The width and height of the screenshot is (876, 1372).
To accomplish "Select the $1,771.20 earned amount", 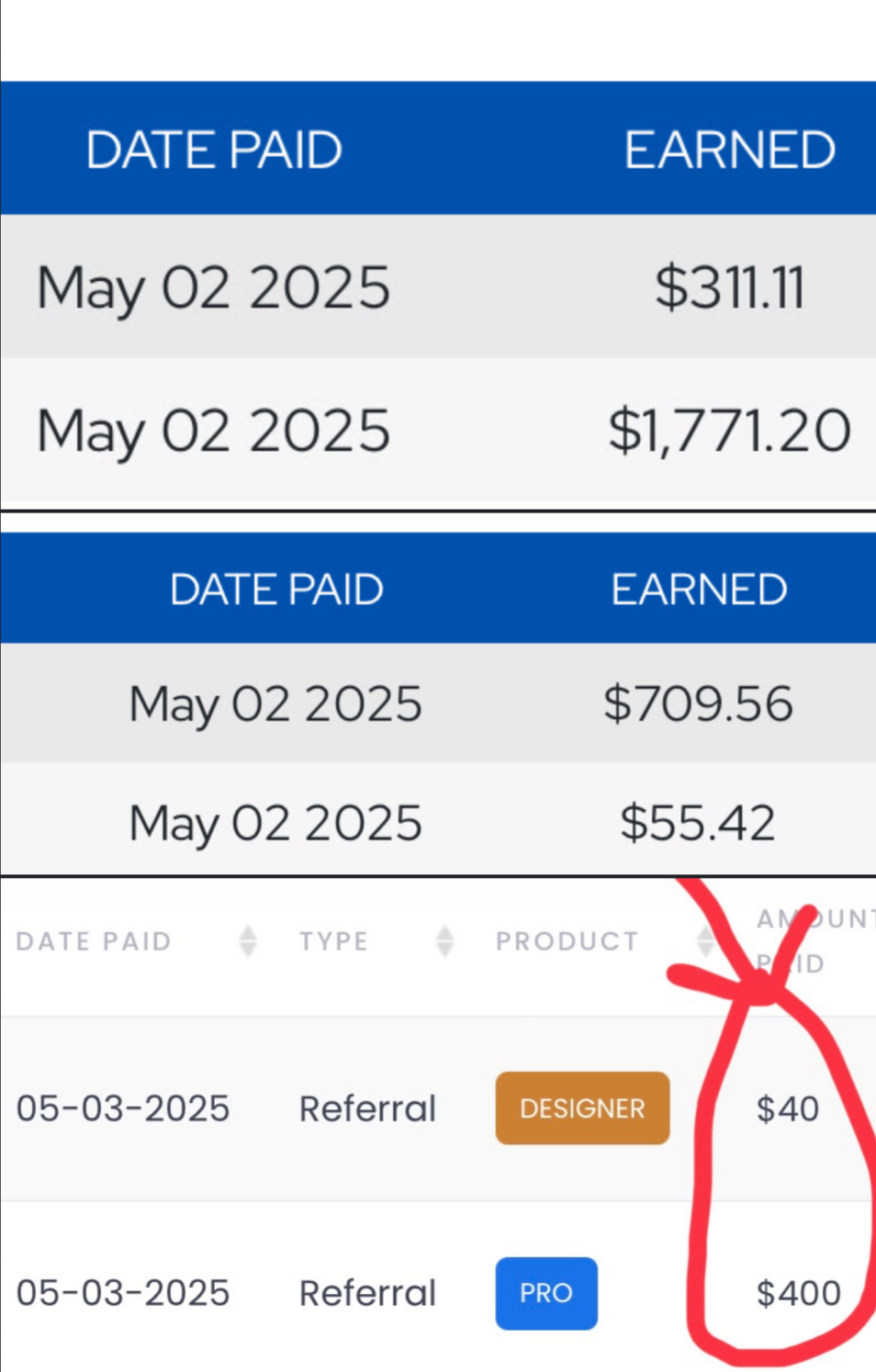I will click(x=730, y=431).
